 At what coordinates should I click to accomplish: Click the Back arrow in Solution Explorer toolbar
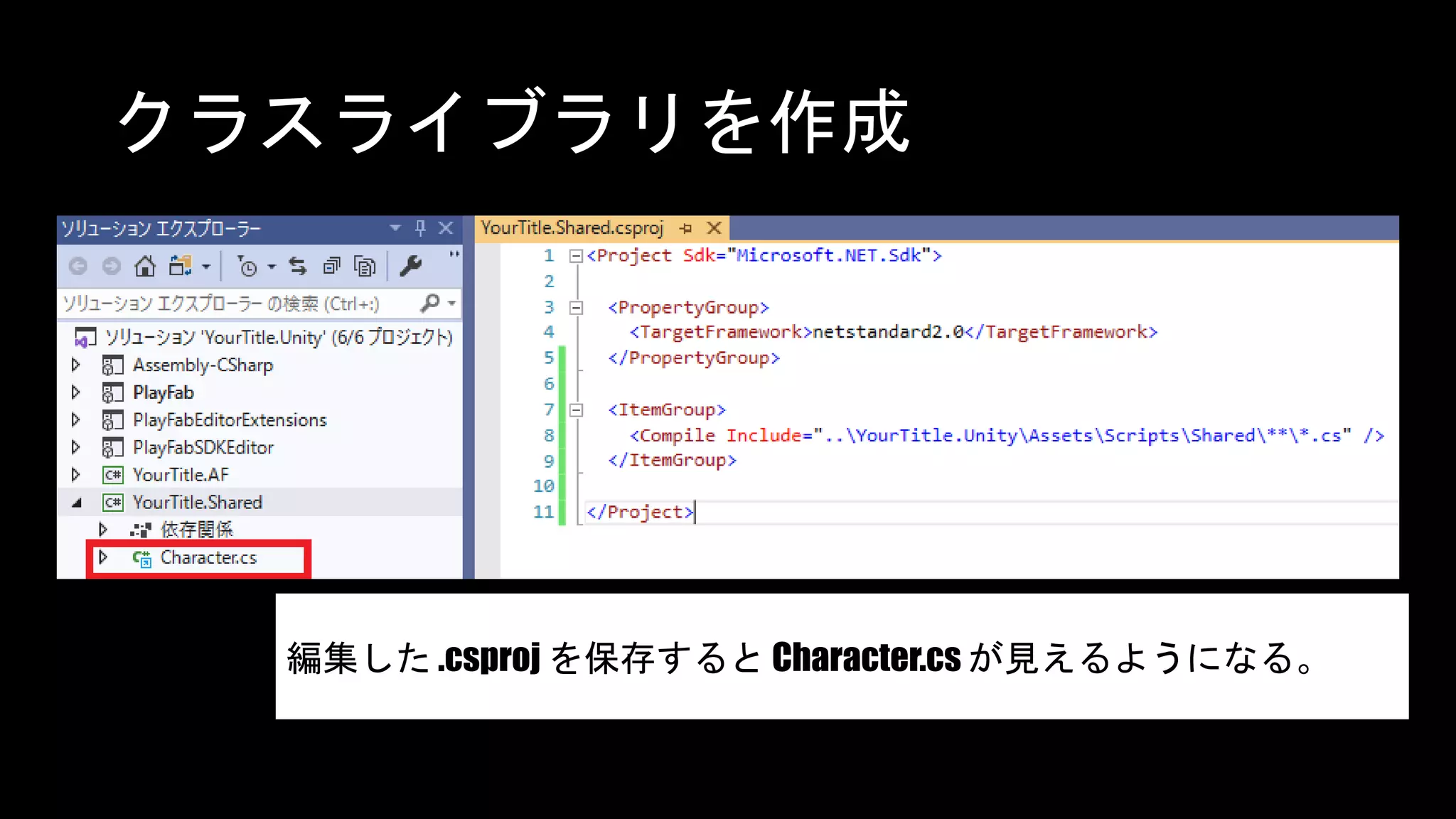[x=78, y=267]
